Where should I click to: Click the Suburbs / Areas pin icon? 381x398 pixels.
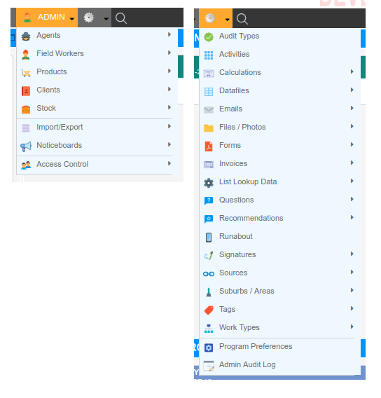click(209, 292)
